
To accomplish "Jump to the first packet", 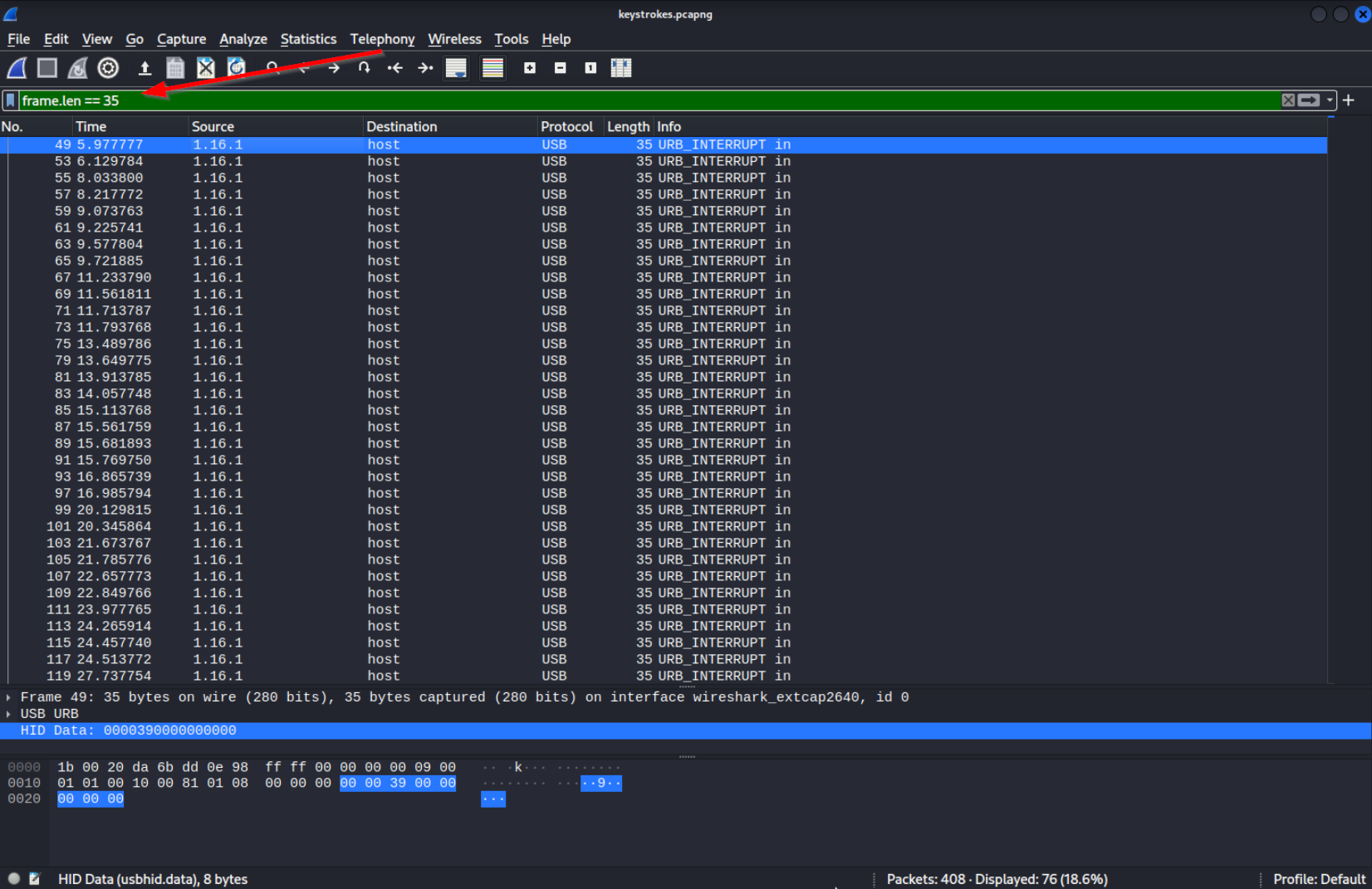I will (x=394, y=68).
